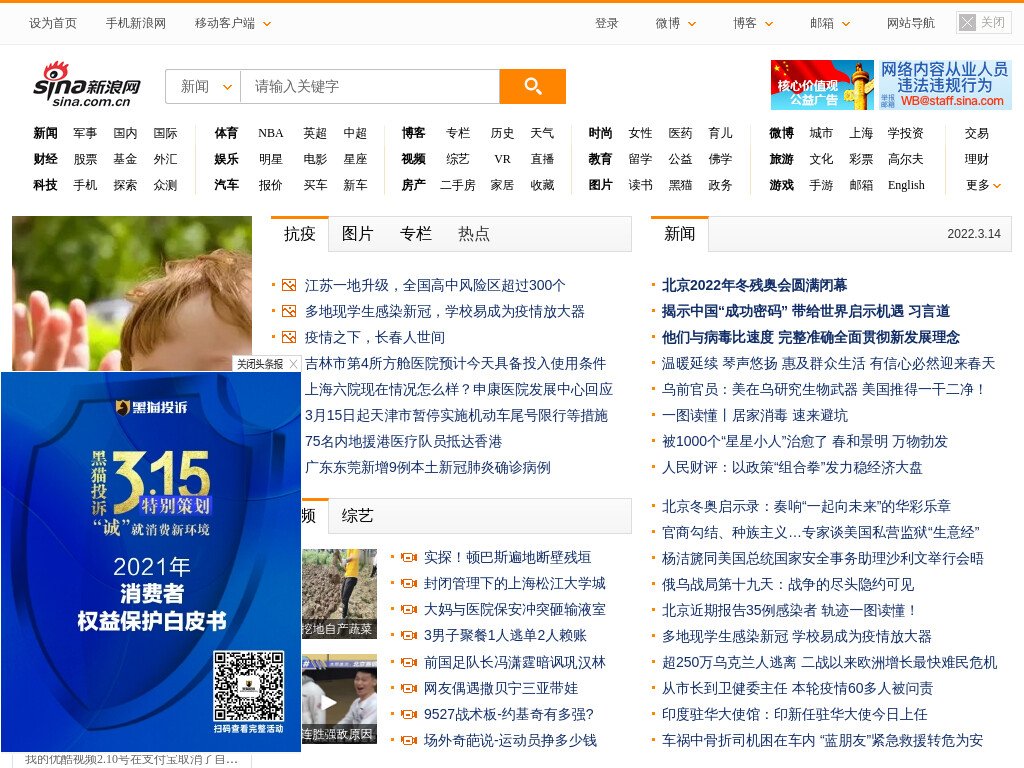Open 北京近期报告35例感染者 article
1024x768 pixels.
(788, 611)
